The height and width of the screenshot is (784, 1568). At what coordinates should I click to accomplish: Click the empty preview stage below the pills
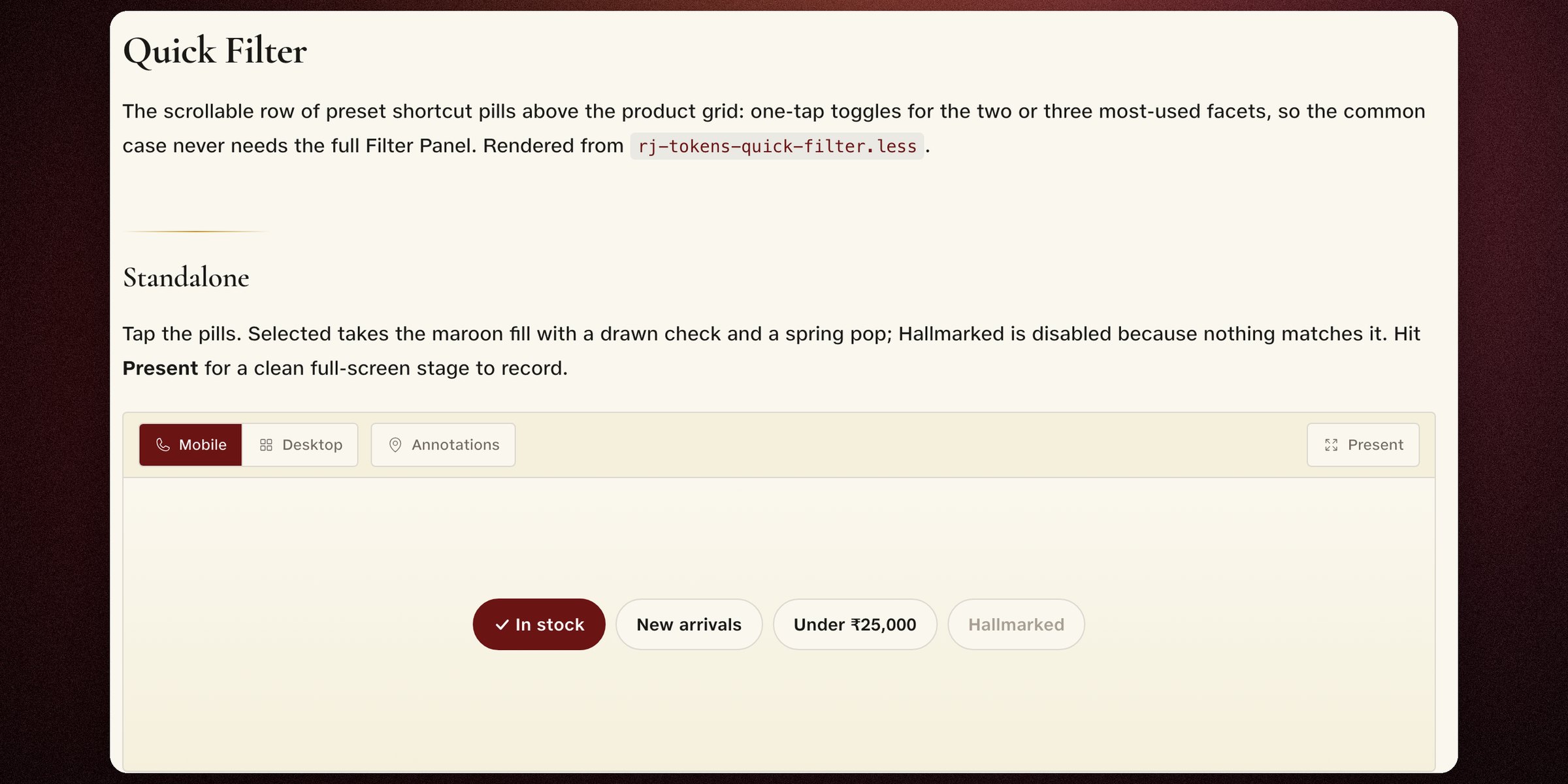(779, 712)
